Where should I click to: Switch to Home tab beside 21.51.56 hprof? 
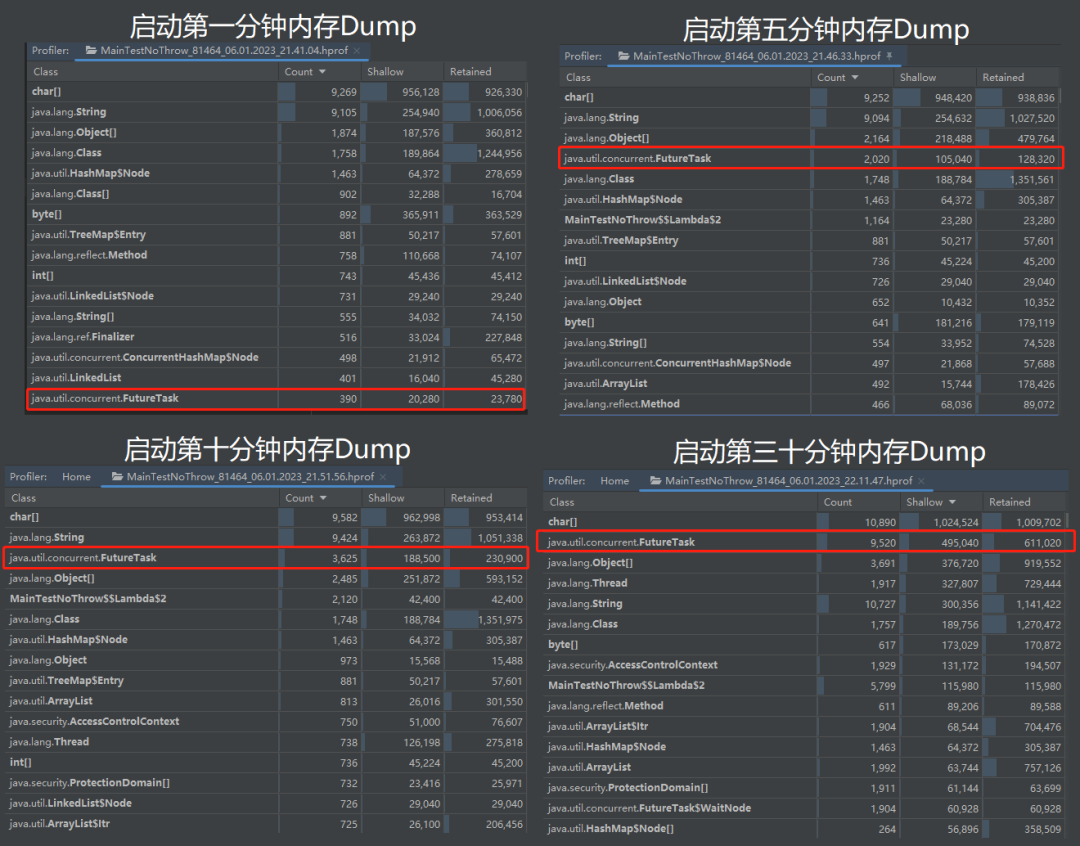coord(76,477)
